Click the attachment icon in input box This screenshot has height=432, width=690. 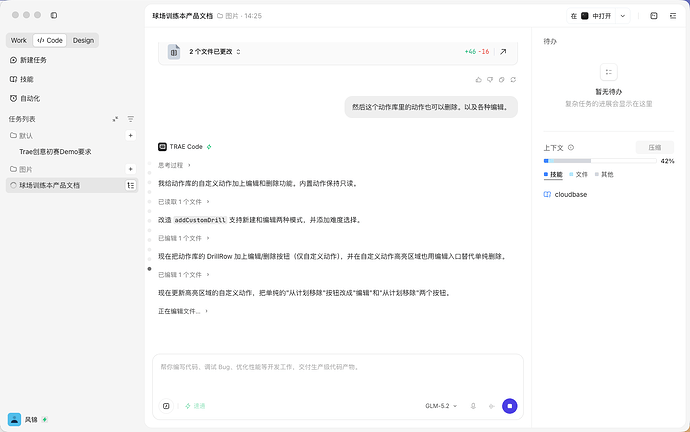pyautogui.click(x=166, y=406)
